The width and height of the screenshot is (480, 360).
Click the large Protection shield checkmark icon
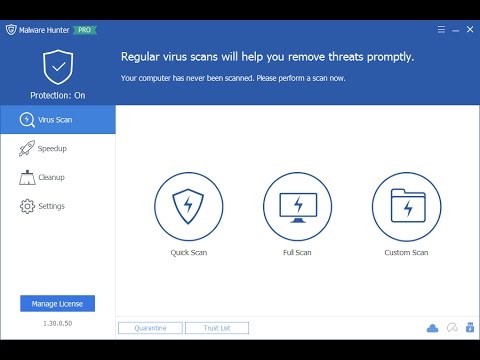(x=58, y=67)
